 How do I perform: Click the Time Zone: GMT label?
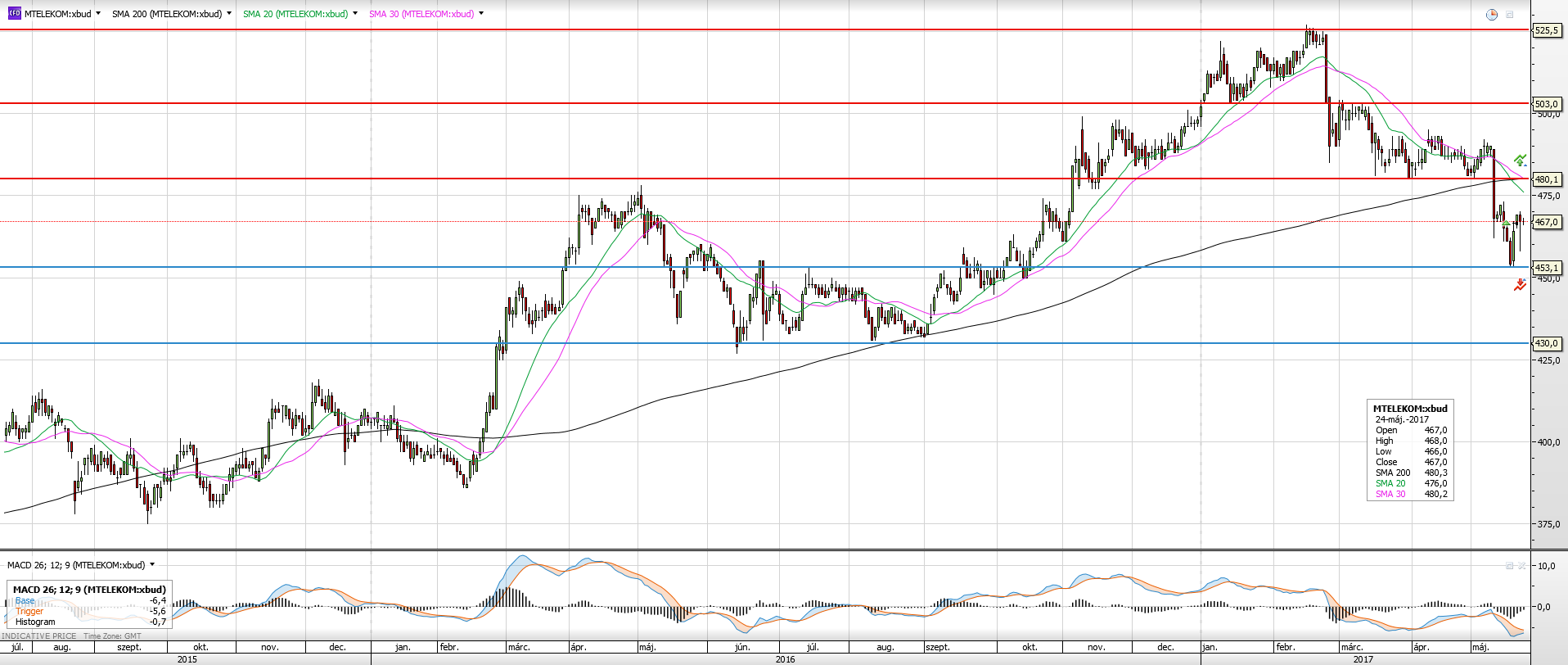coord(112,636)
